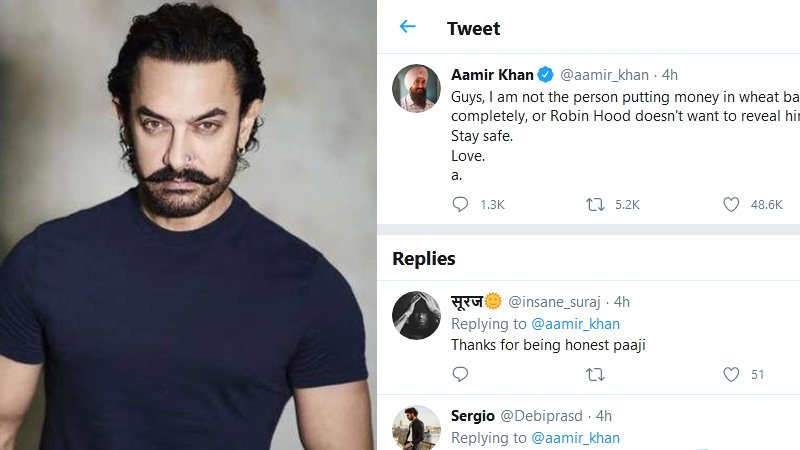Retweet the reply from insane_suraj
The image size is (800, 450).
[595, 374]
